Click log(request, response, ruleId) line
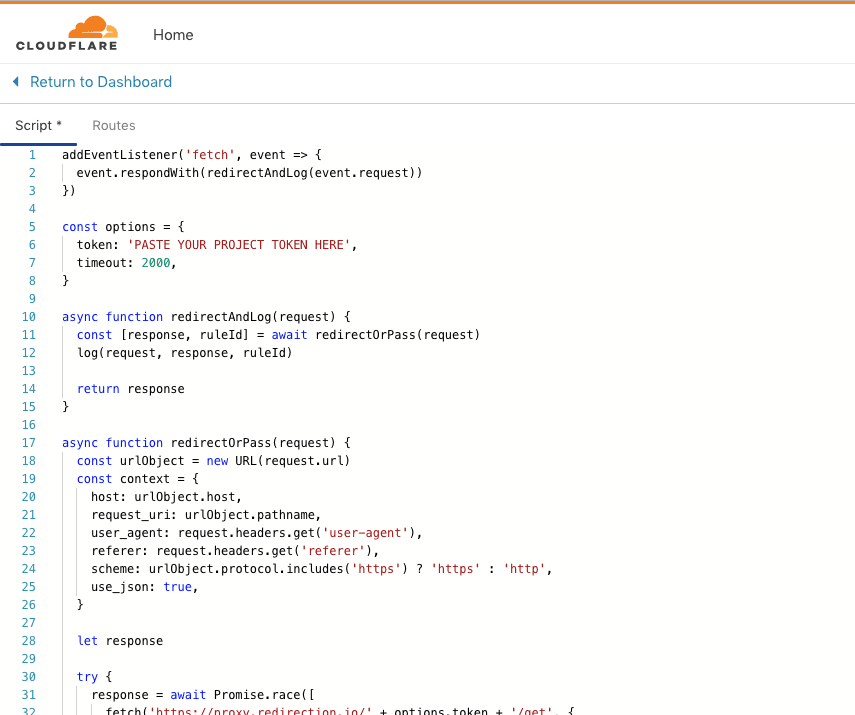Image resolution: width=855 pixels, height=715 pixels. [x=184, y=353]
